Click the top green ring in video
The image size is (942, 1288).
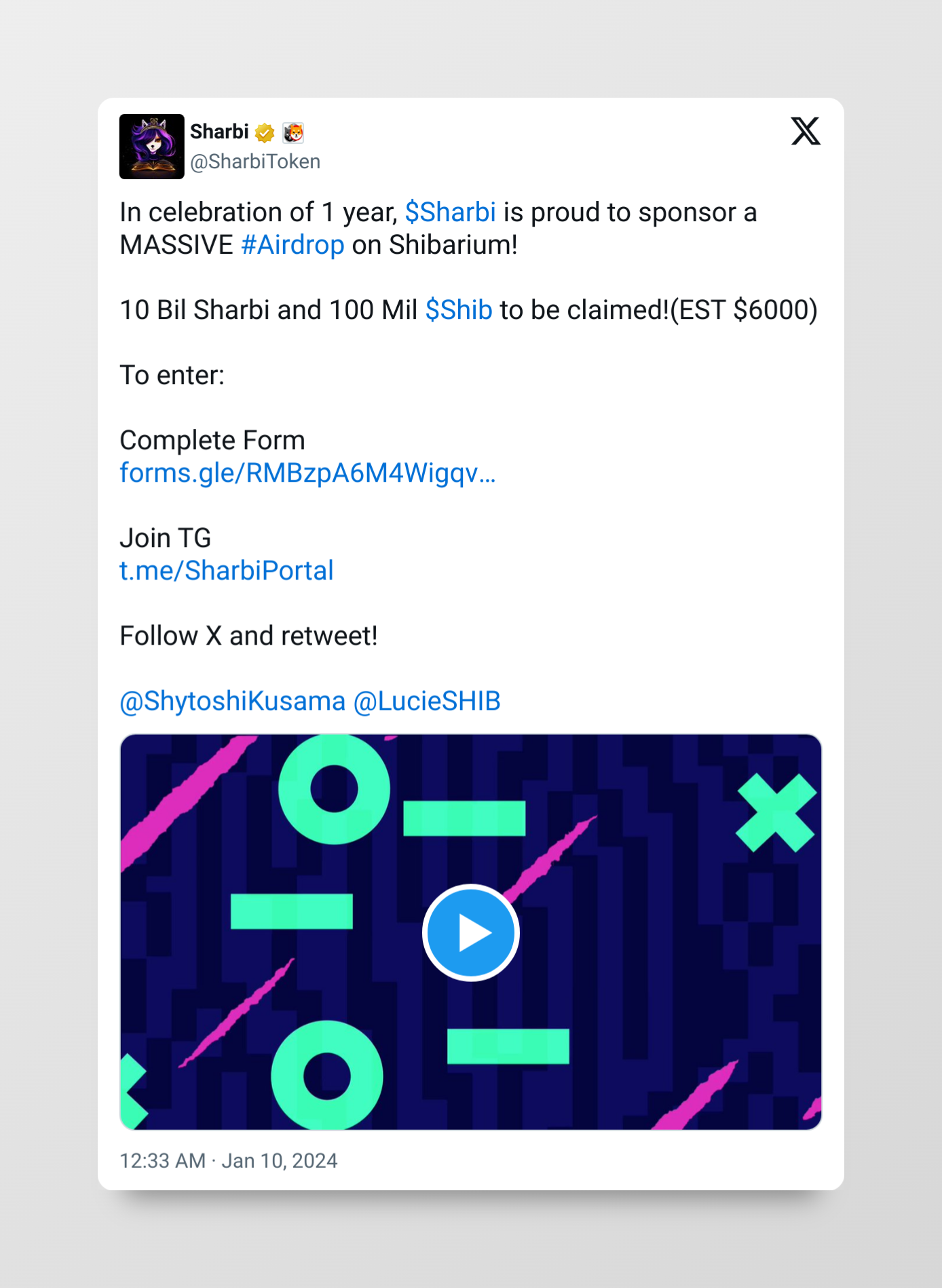tap(334, 789)
